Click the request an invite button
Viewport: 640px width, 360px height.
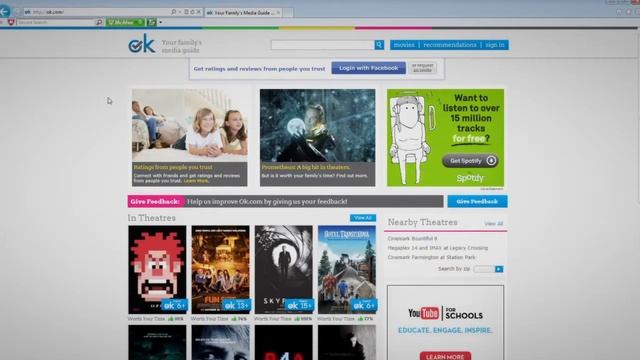[422, 68]
